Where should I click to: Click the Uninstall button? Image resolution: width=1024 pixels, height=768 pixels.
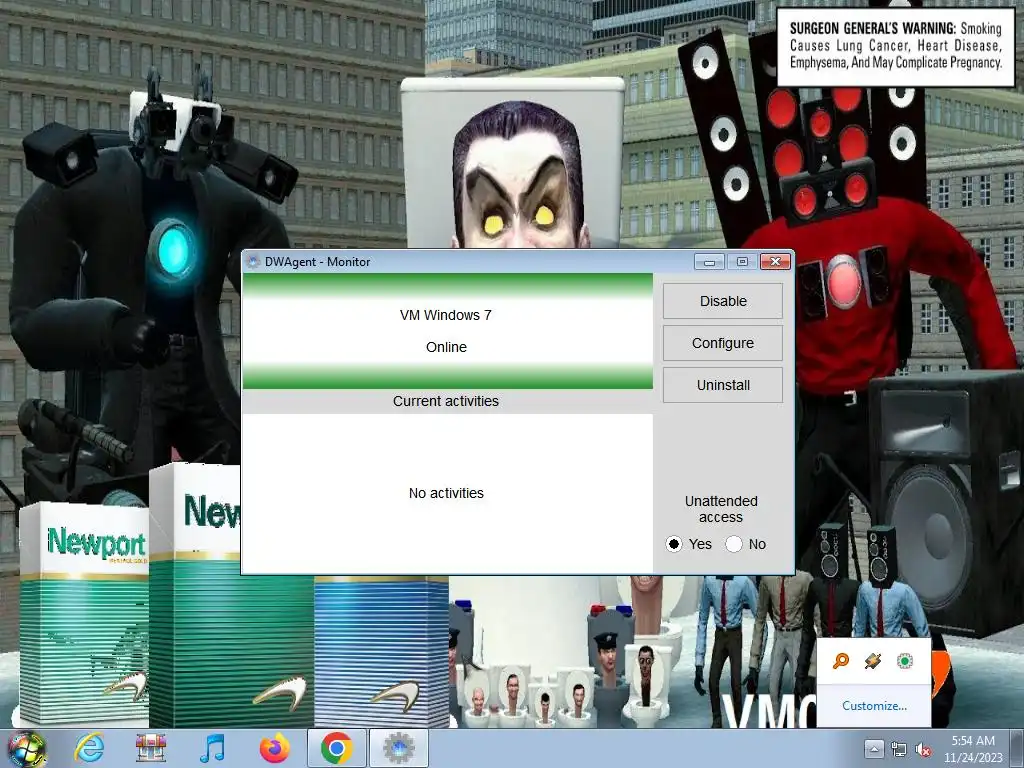722,385
